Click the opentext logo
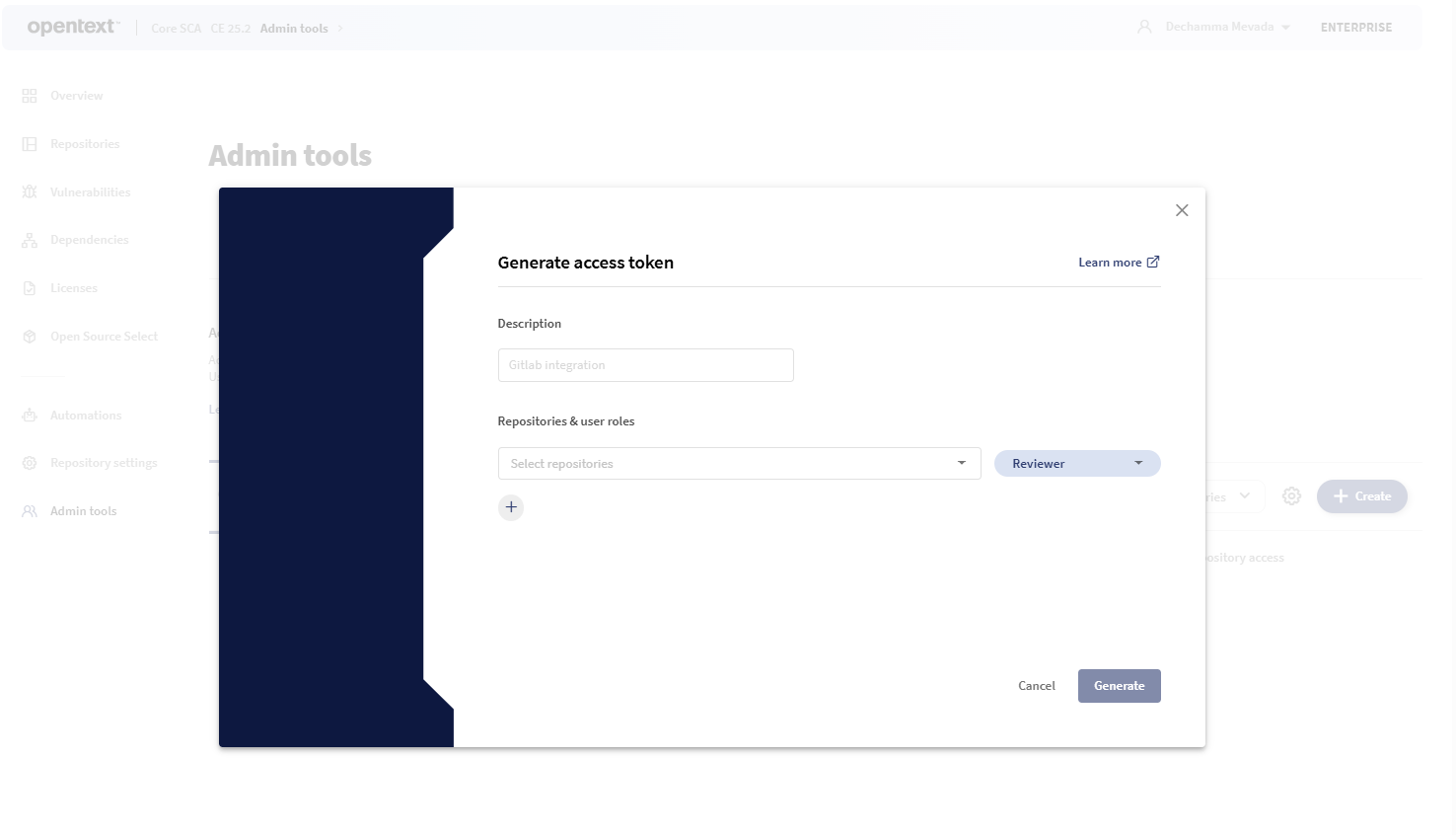Screen dimensions: 1456x835 coord(73,27)
